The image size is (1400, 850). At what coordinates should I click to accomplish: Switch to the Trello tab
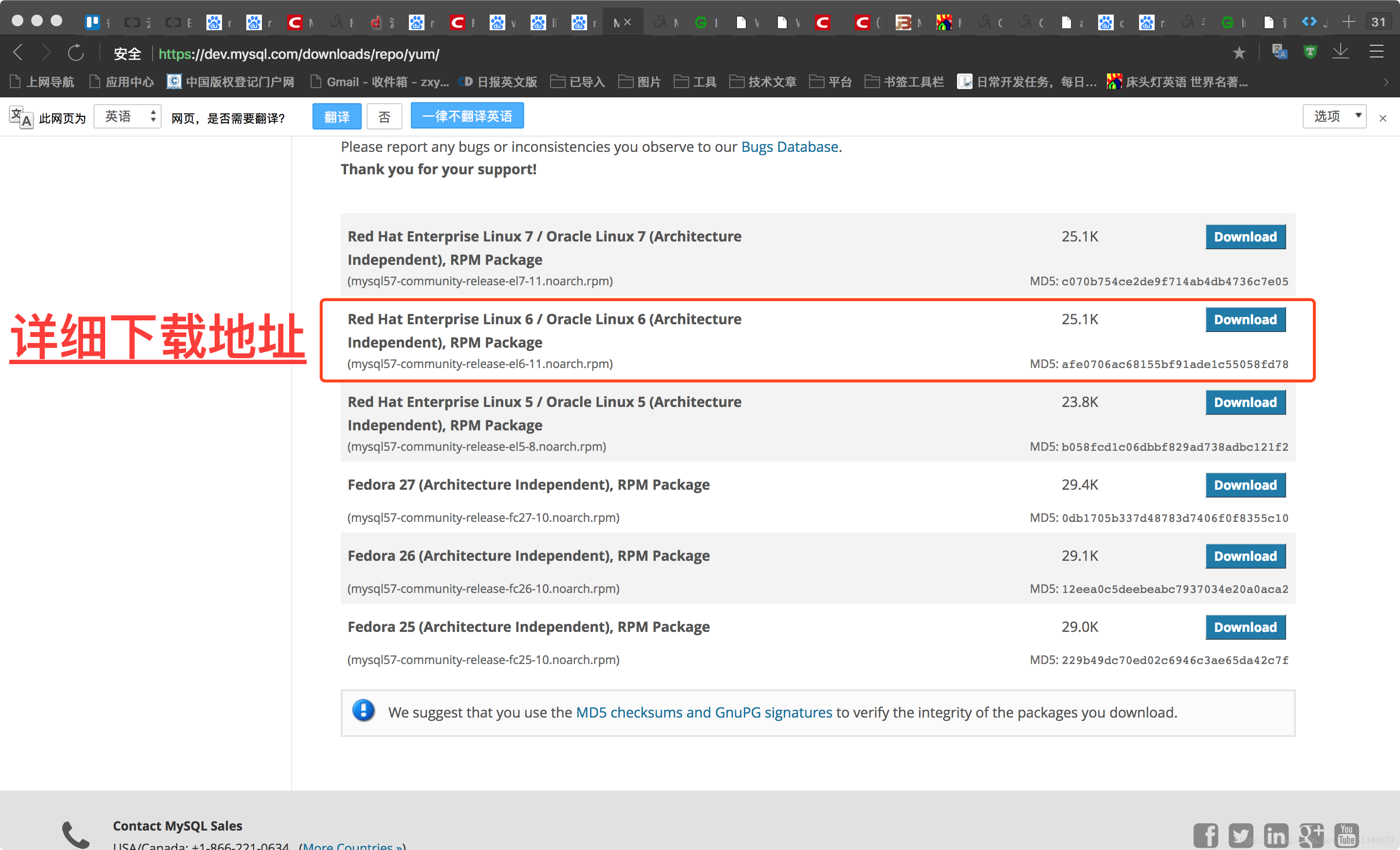tap(92, 22)
